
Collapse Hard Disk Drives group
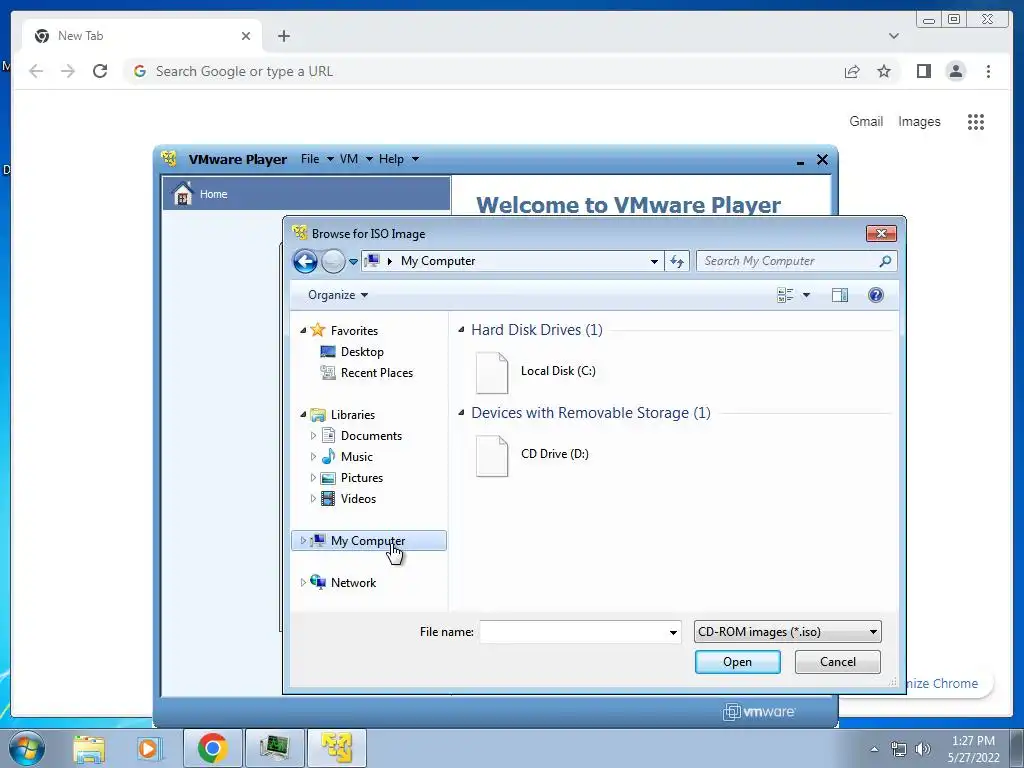[461, 330]
